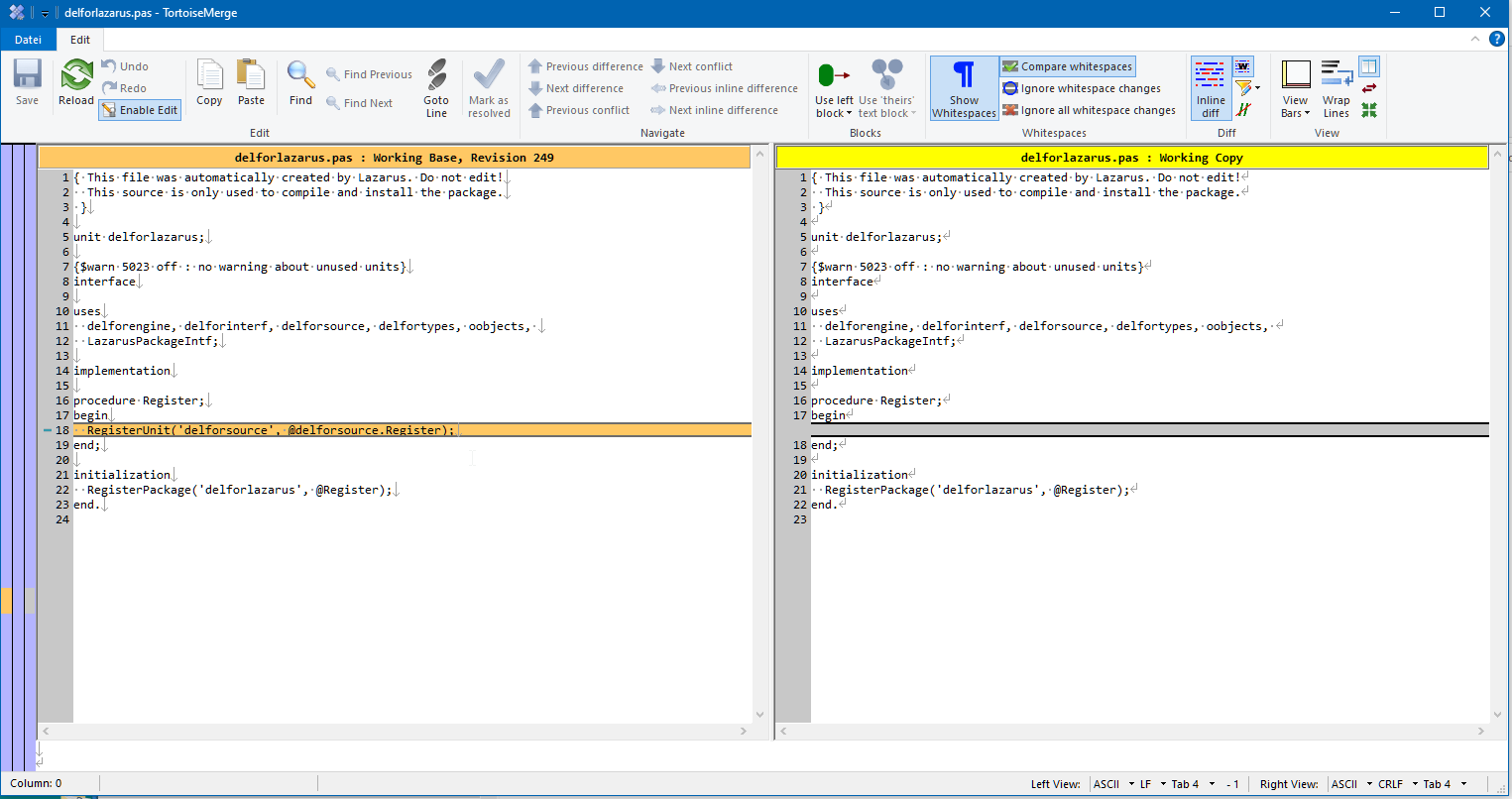Viewport: 1512px width, 799px height.
Task: Click the orange marker in the locator bar
Action: [6, 601]
